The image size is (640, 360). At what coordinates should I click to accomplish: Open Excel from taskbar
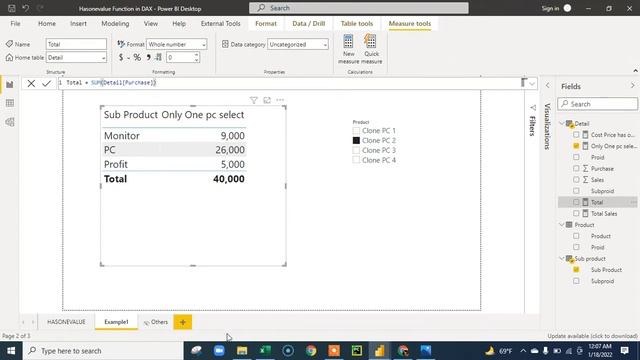(265, 351)
